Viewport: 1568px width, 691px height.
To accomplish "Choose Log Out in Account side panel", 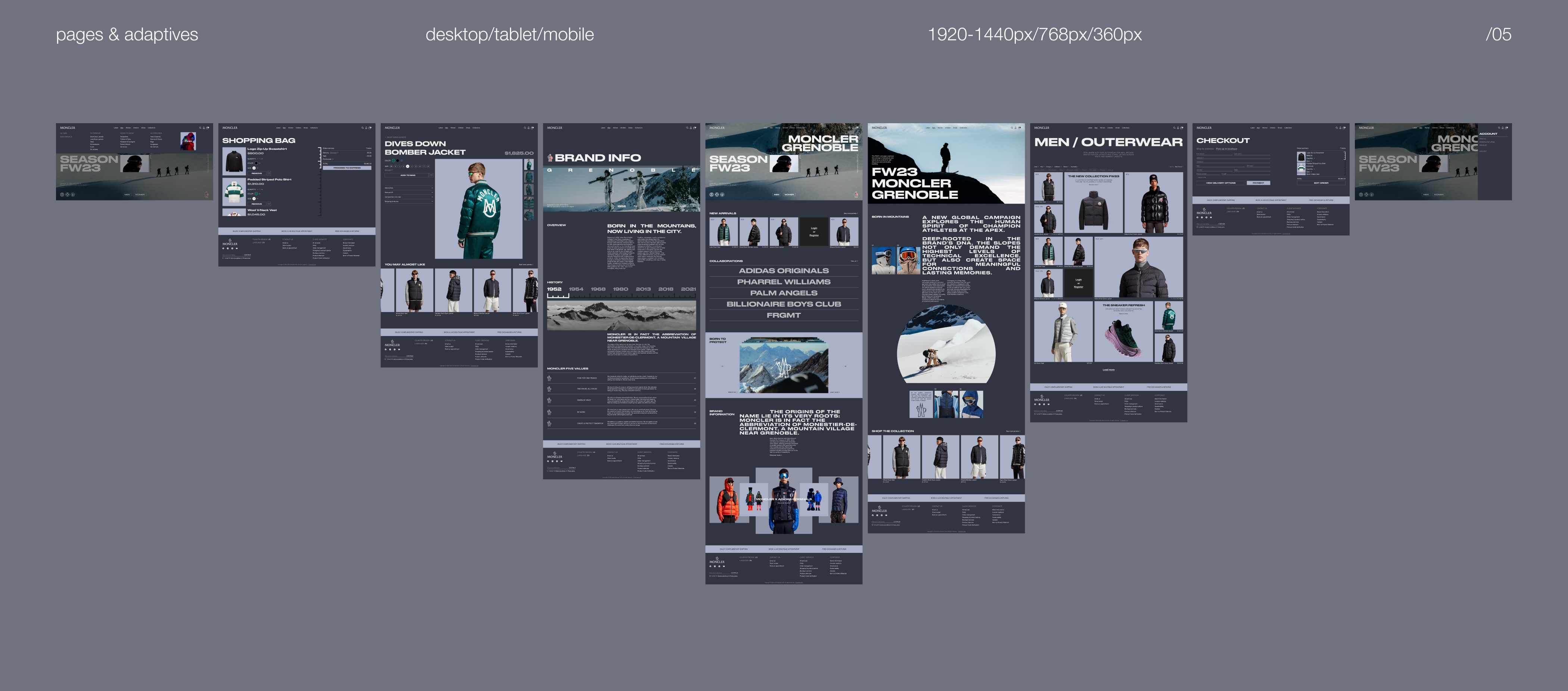I will (1483, 151).
